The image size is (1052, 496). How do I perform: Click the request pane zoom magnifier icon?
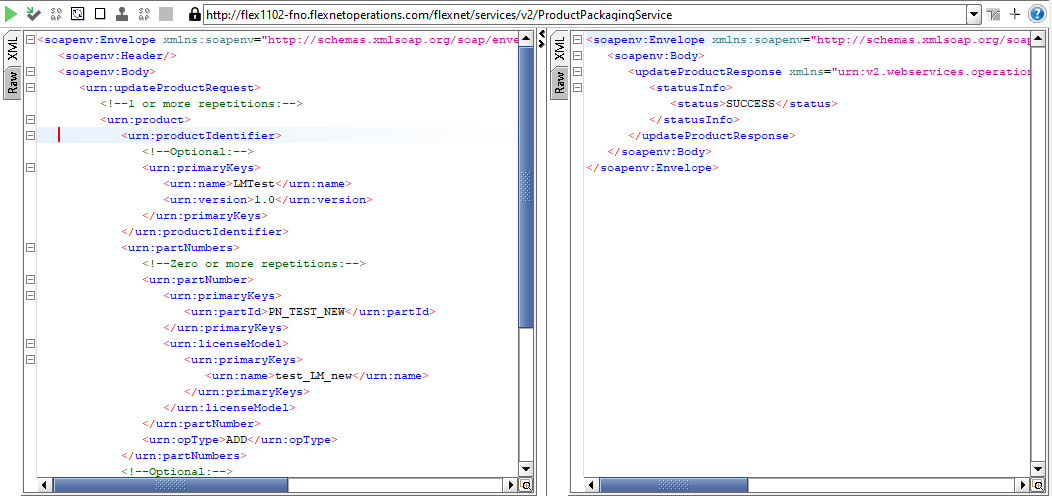[527, 485]
